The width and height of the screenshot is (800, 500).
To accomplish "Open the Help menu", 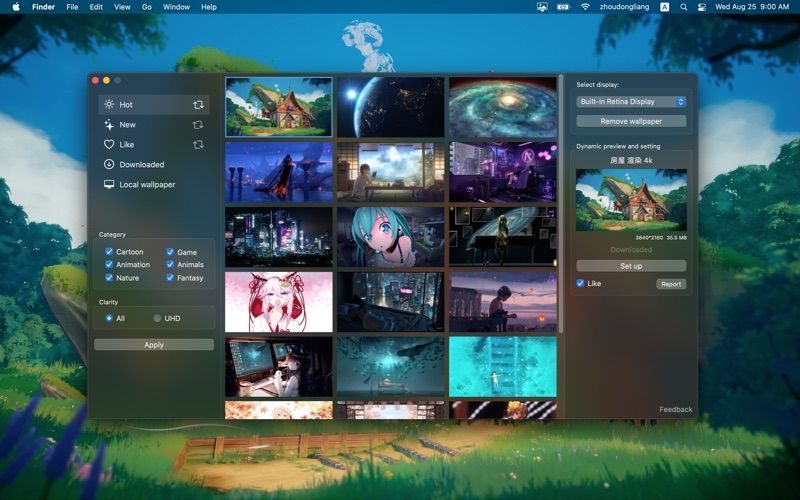I will click(209, 7).
